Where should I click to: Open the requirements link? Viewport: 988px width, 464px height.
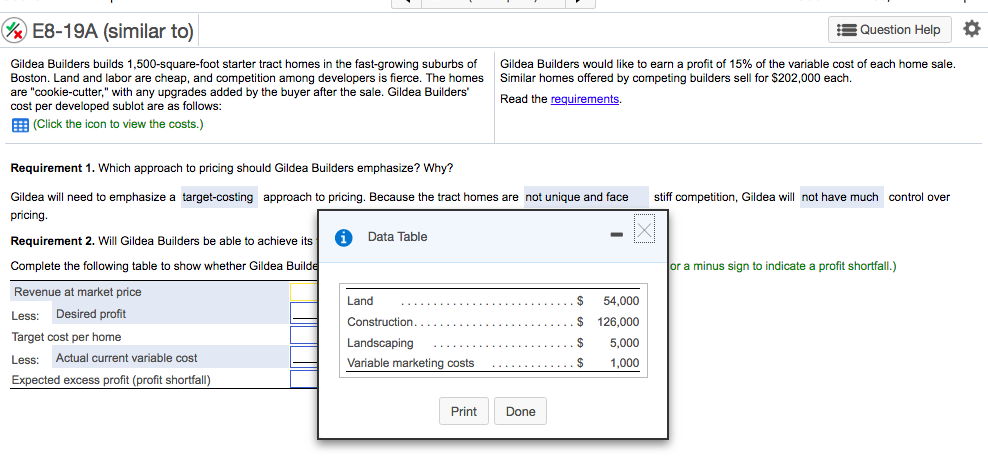point(584,99)
